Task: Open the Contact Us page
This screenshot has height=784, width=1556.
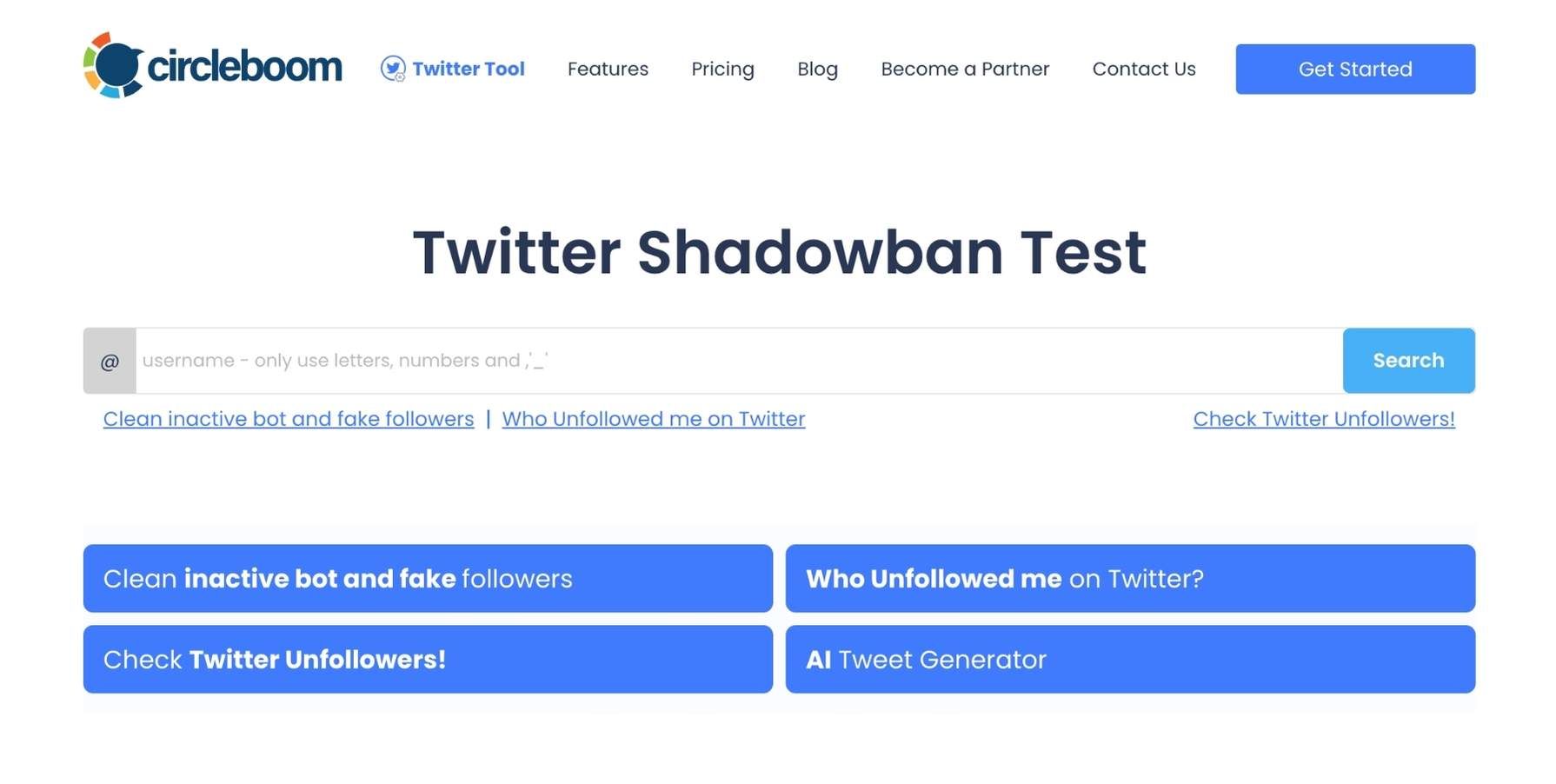Action: 1144,69
